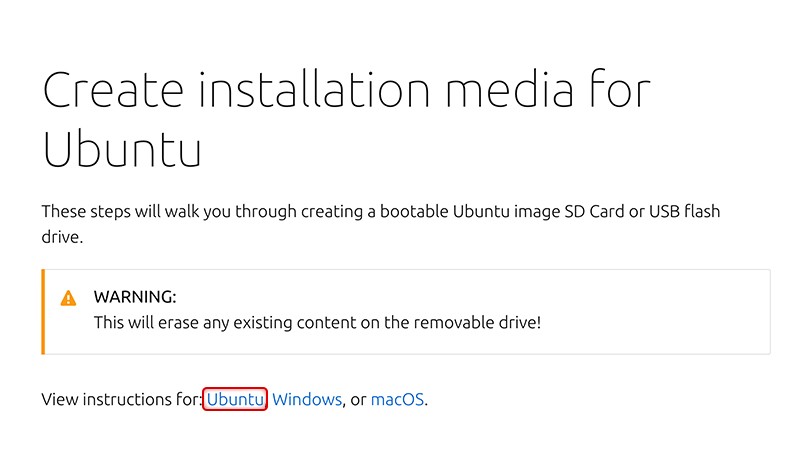Image resolution: width=800 pixels, height=475 pixels.
Task: Click the "These steps will walk you" sentence start
Action: tap(121, 211)
